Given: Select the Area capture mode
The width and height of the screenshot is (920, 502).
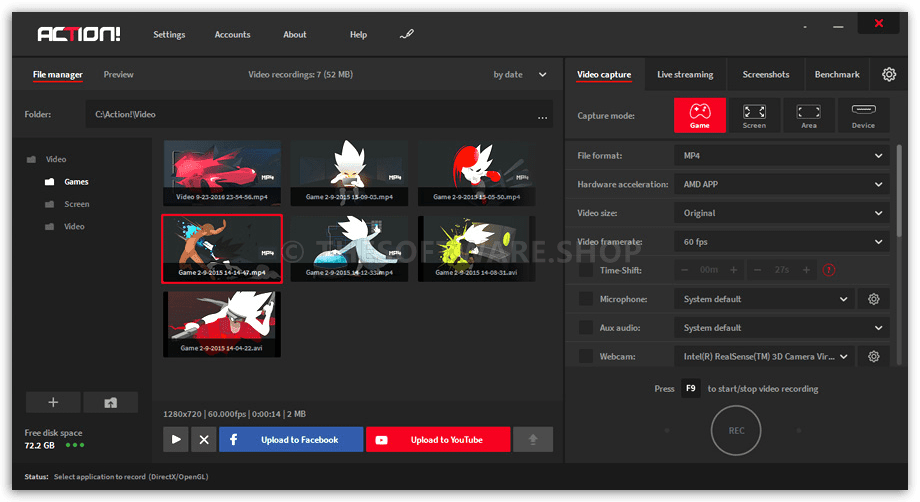Looking at the screenshot, I should [809, 115].
